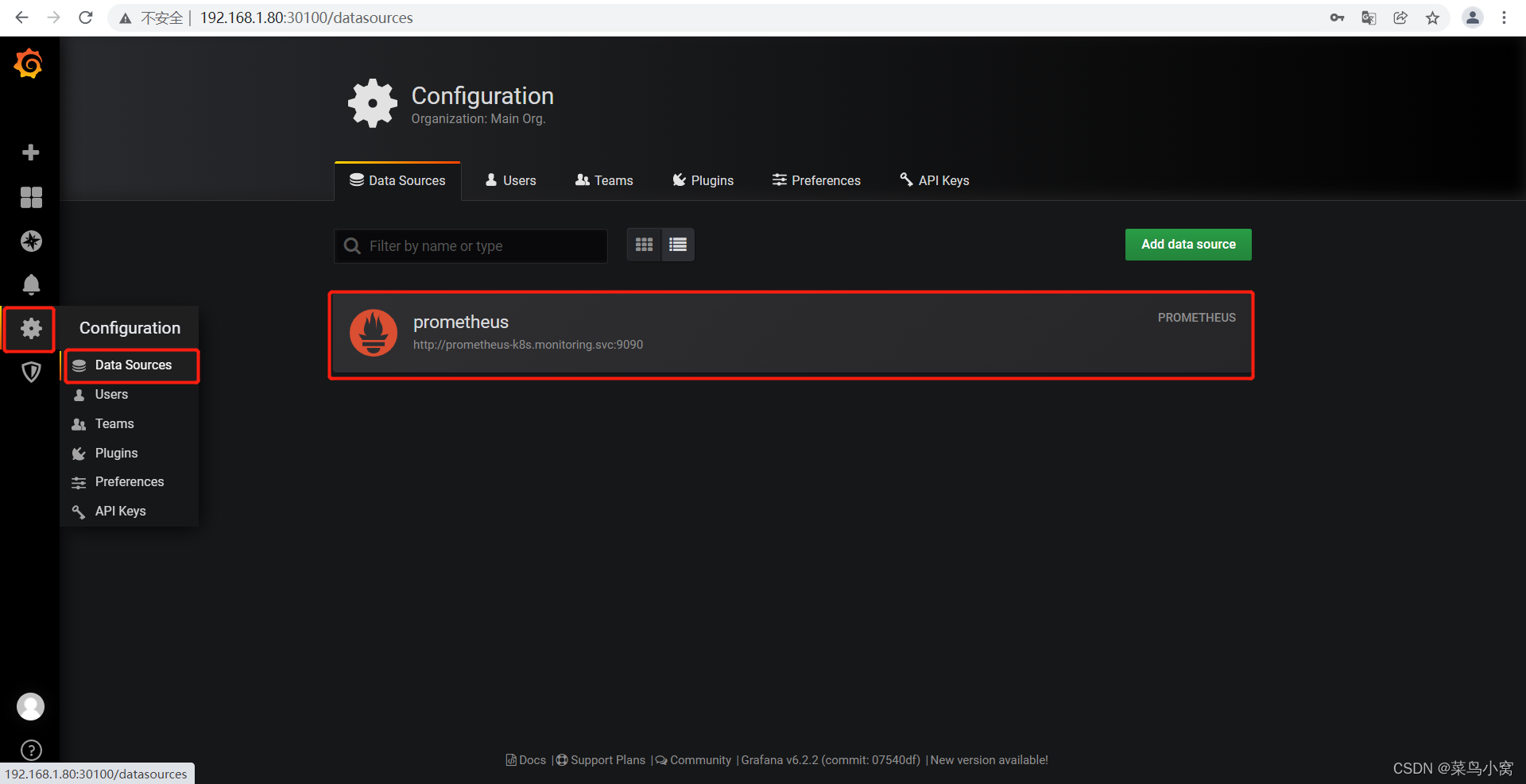The width and height of the screenshot is (1526, 784).
Task: Select the Plugins tab
Action: [x=703, y=181]
